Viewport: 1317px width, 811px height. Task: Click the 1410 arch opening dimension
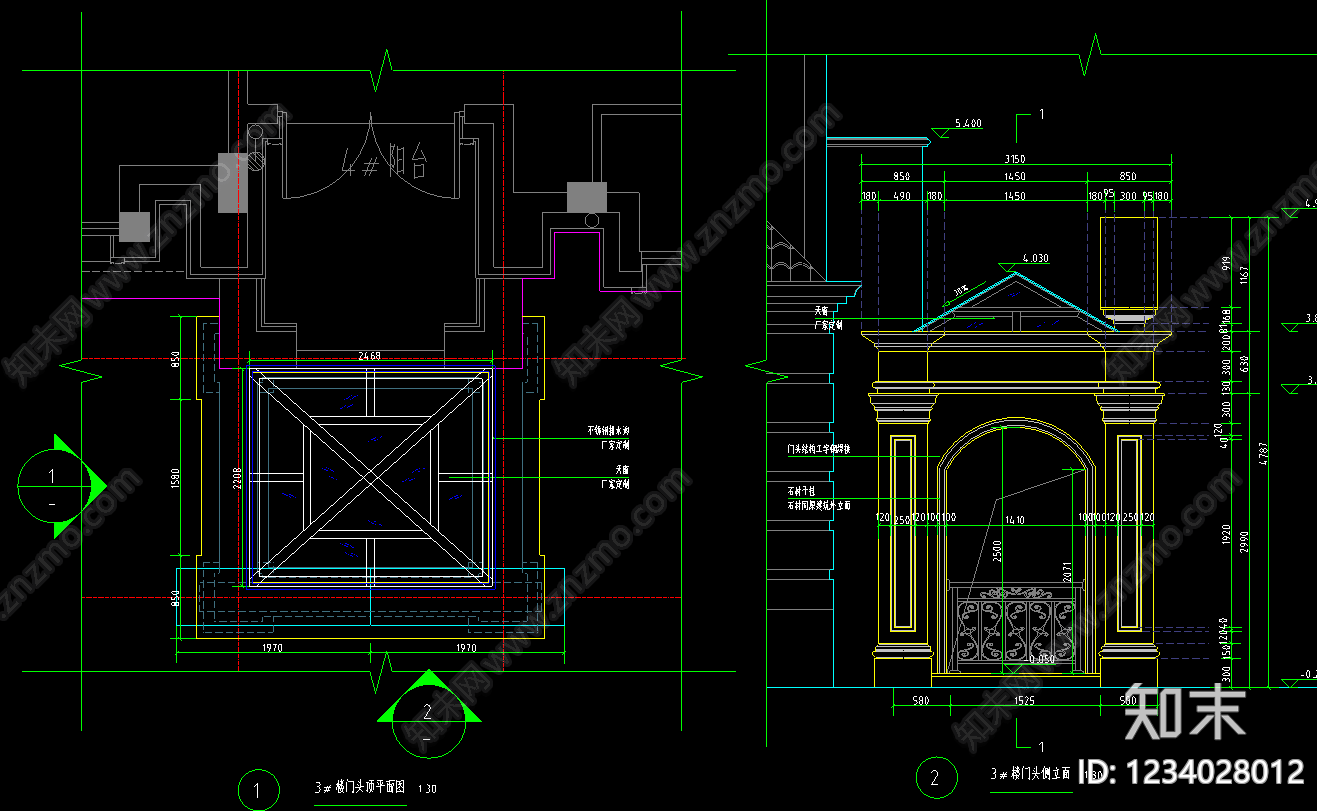point(1014,520)
